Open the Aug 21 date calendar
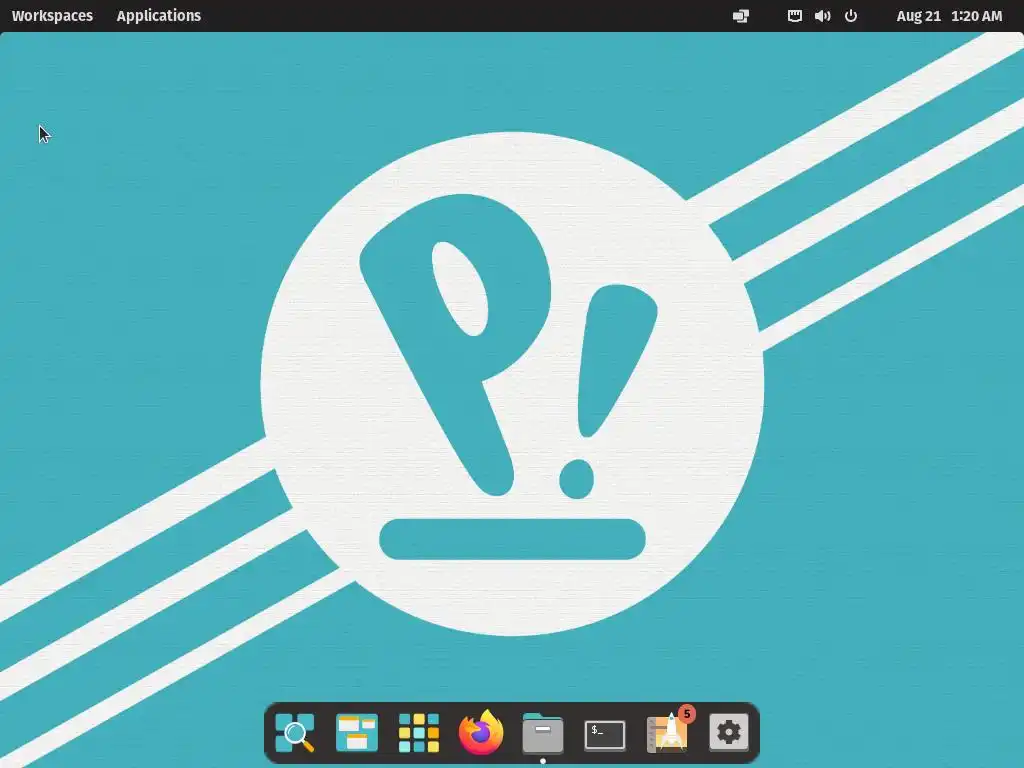 pyautogui.click(x=918, y=16)
